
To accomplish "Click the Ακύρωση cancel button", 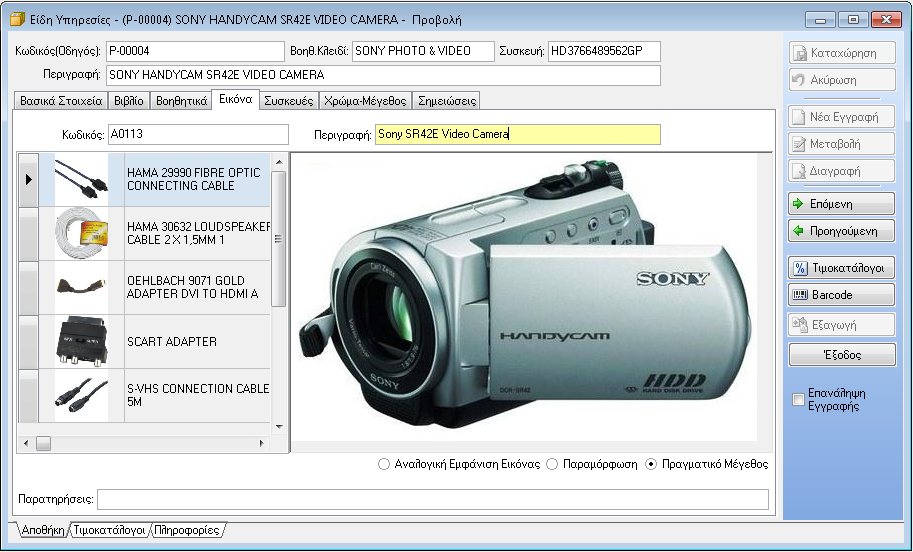I will (x=842, y=80).
